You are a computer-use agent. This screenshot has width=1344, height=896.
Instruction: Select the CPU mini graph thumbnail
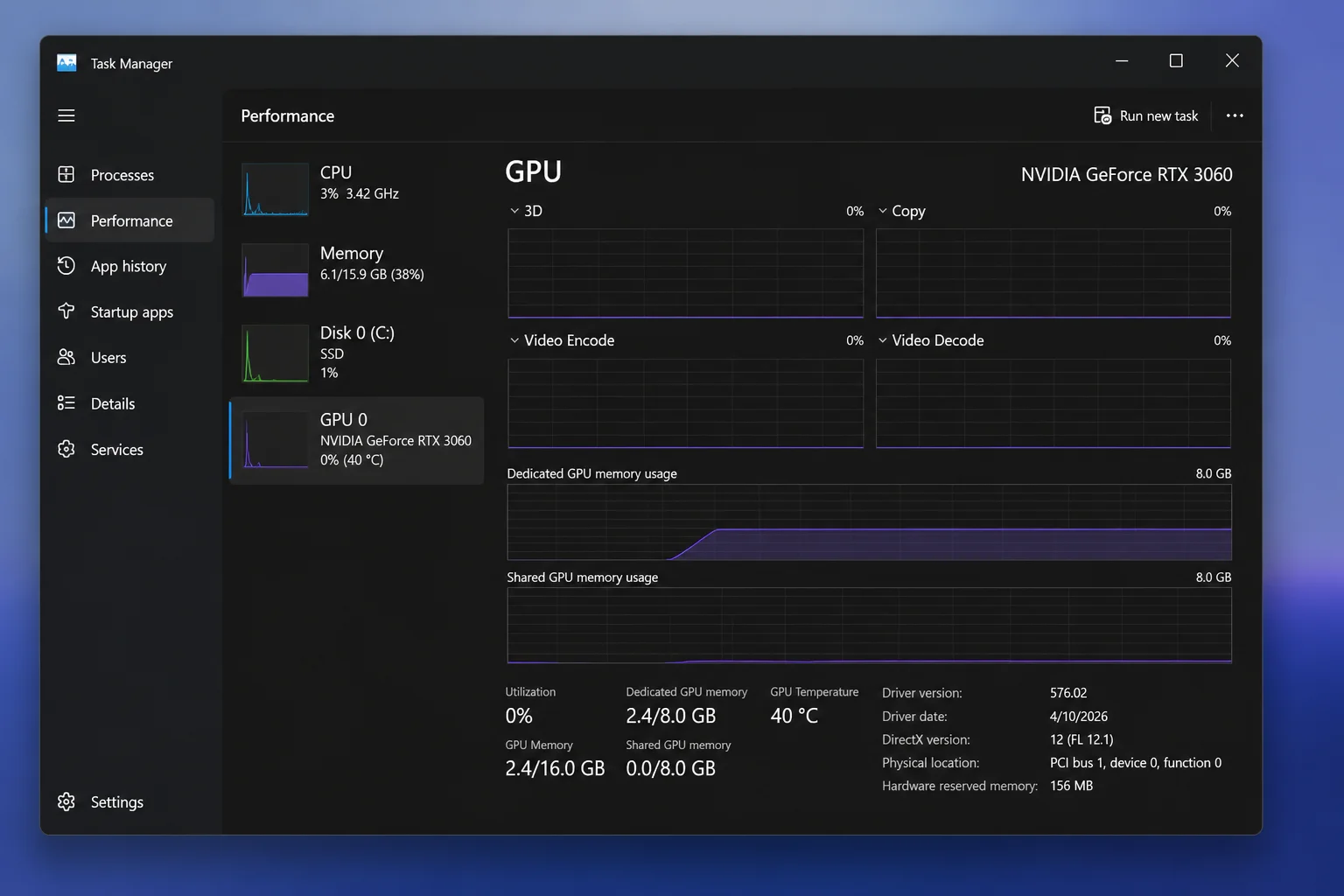pyautogui.click(x=275, y=189)
